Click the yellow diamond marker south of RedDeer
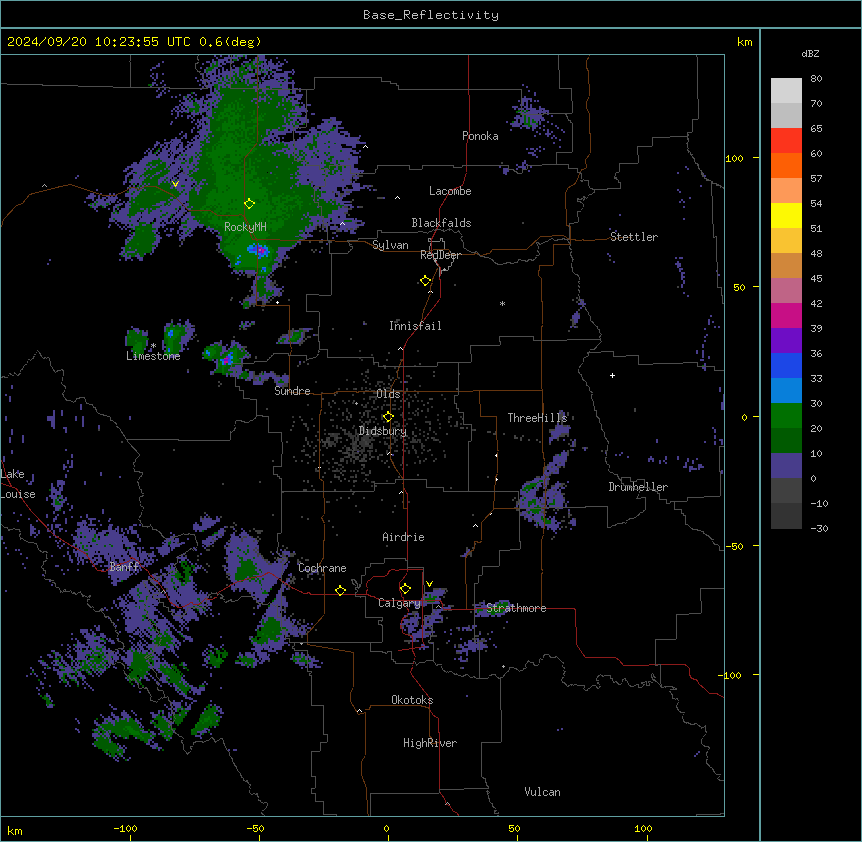Viewport: 862px width, 842px height. click(425, 281)
